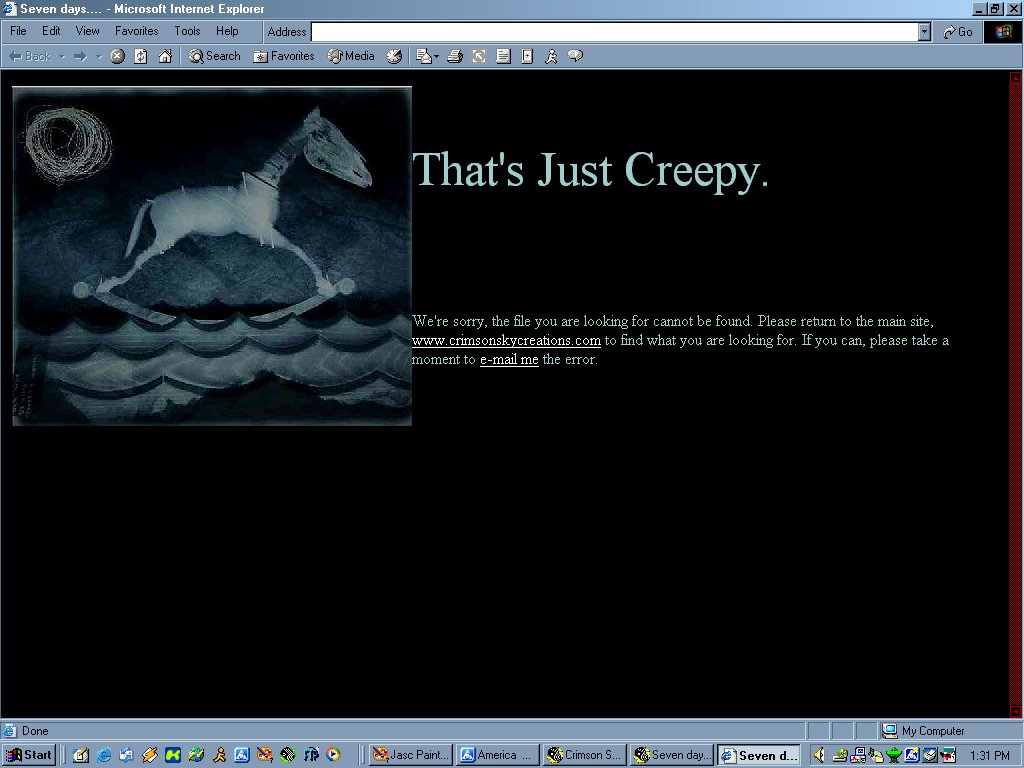Open the Help menu

[227, 31]
